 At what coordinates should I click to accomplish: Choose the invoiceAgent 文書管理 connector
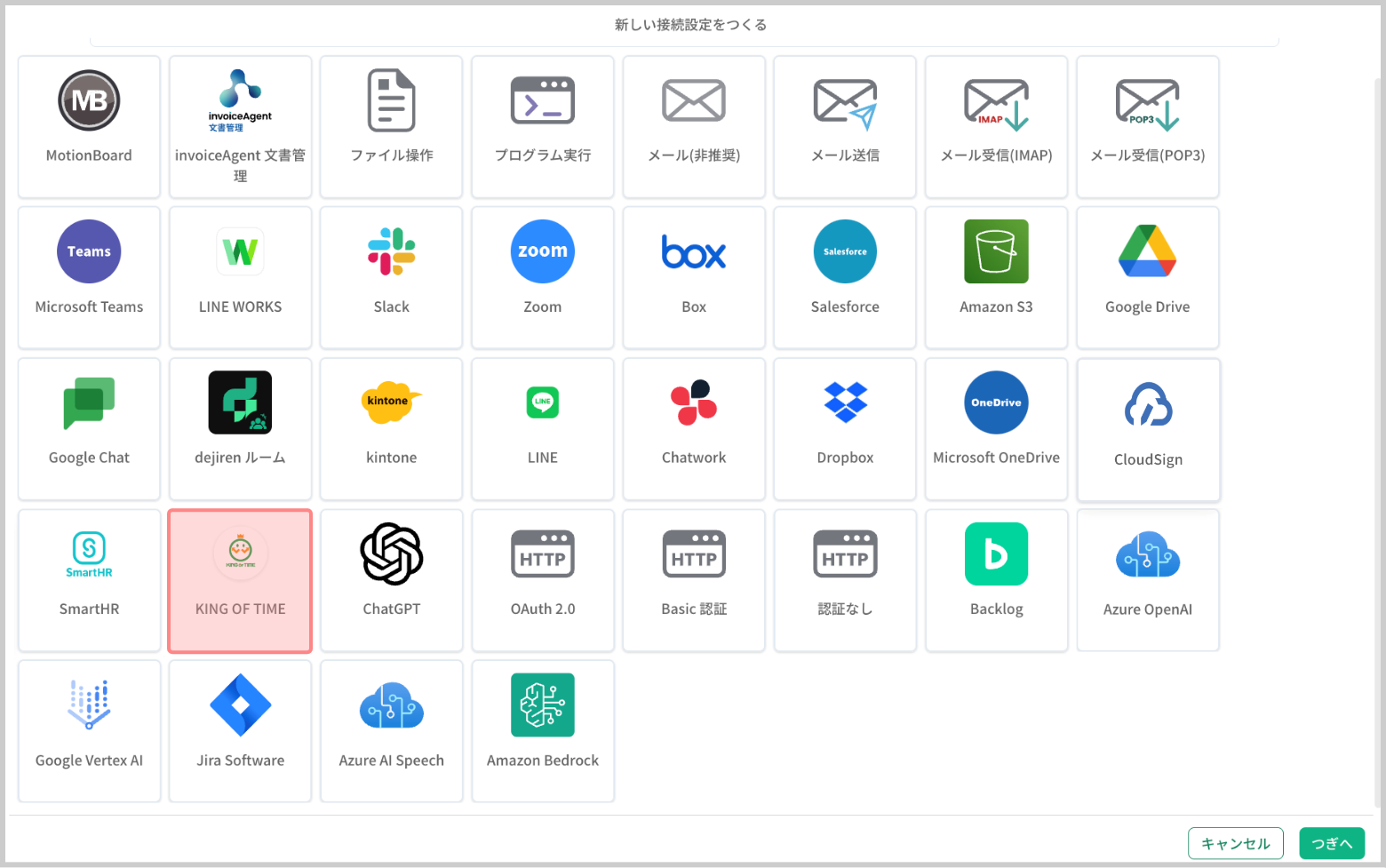(240, 127)
